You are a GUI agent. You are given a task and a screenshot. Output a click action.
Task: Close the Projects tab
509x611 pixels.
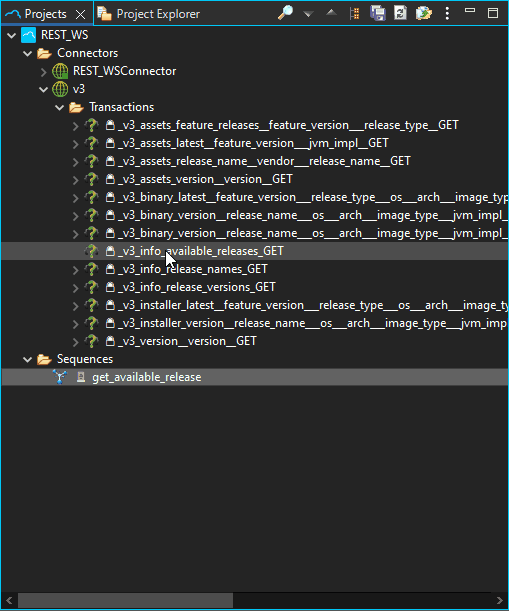click(81, 14)
